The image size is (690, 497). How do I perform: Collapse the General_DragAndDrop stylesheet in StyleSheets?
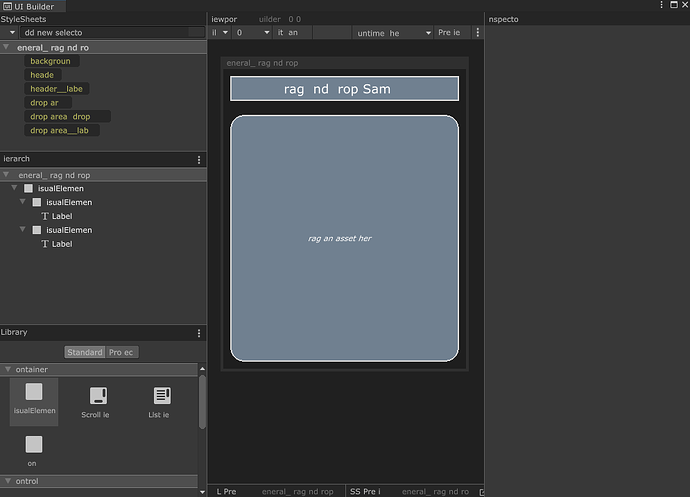tap(6, 47)
